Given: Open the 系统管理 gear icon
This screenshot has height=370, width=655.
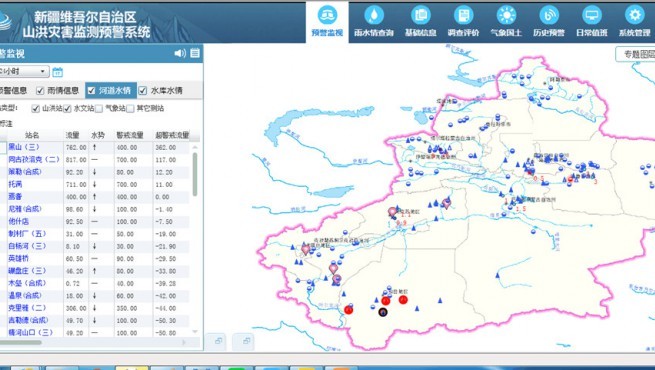Looking at the screenshot, I should pos(635,15).
